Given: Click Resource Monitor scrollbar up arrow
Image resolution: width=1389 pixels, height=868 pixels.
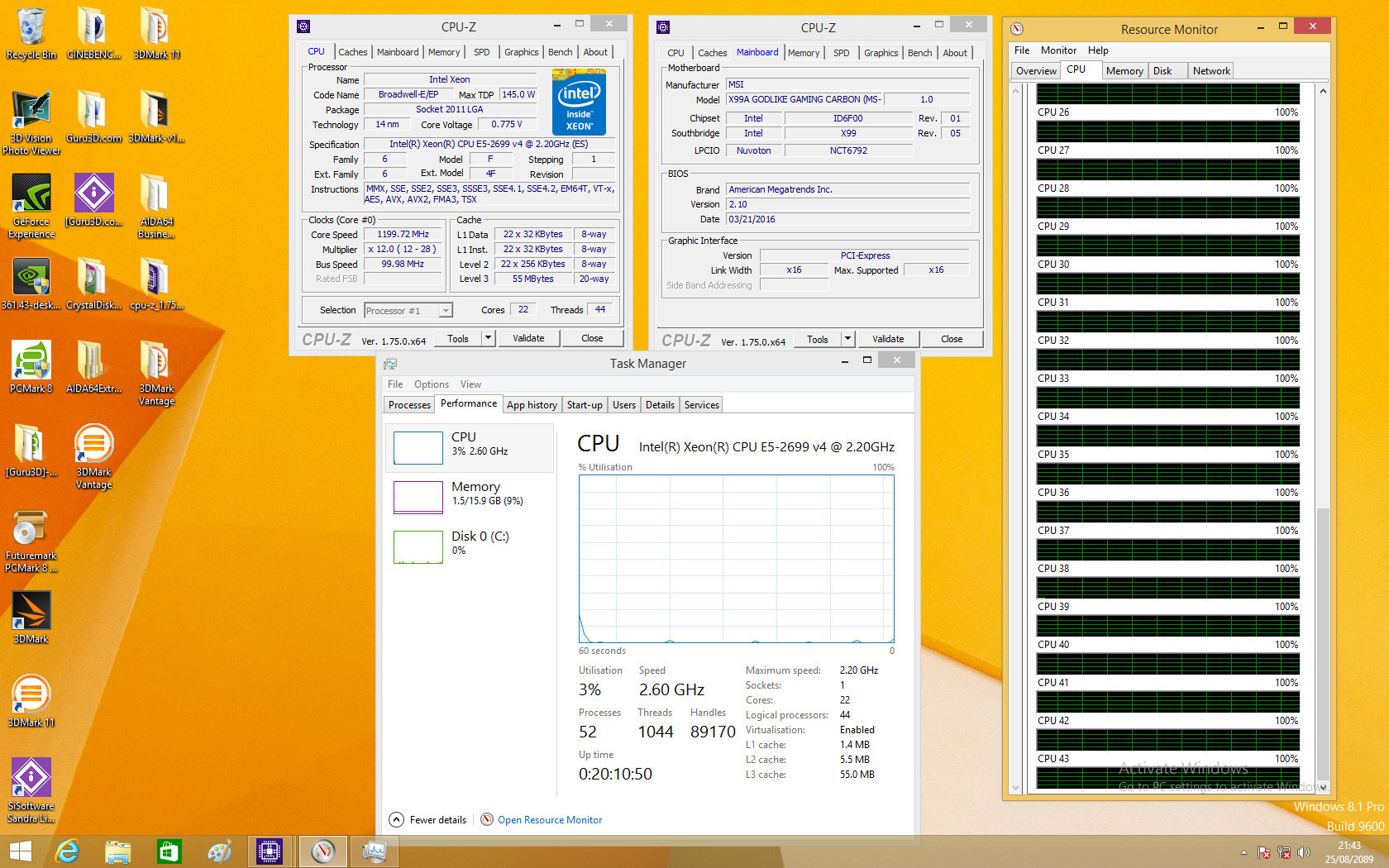Looking at the screenshot, I should coord(1323,91).
